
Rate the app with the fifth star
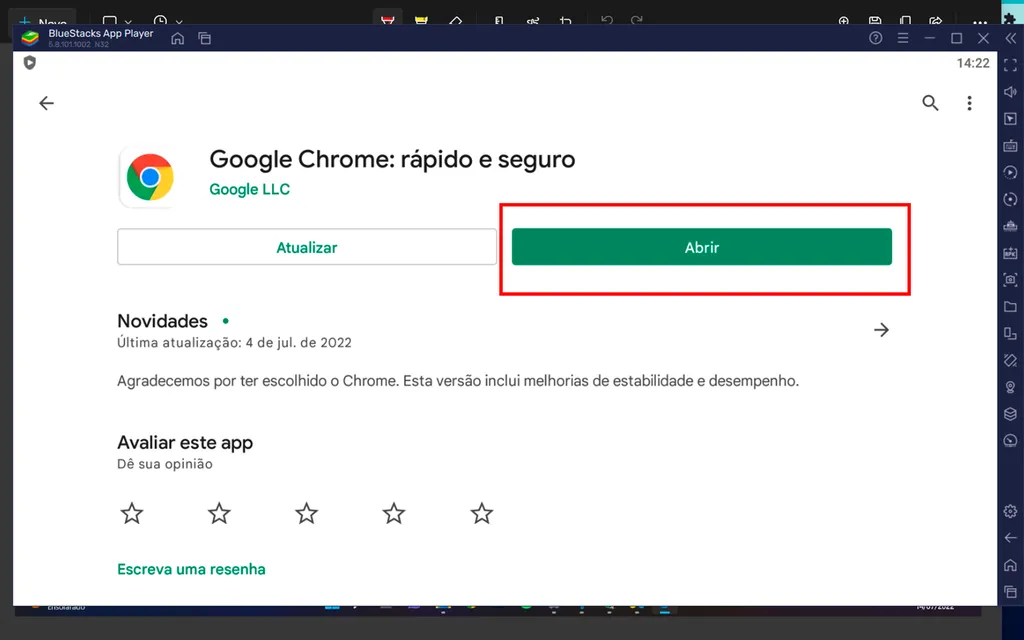(x=482, y=513)
